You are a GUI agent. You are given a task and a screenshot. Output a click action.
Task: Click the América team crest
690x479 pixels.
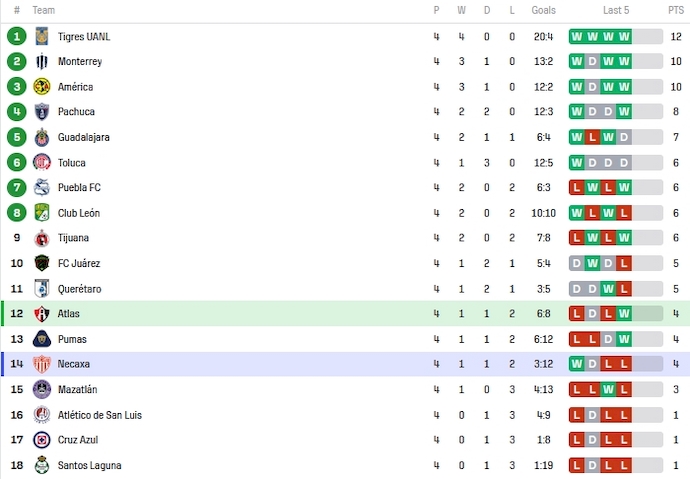[x=42, y=87]
